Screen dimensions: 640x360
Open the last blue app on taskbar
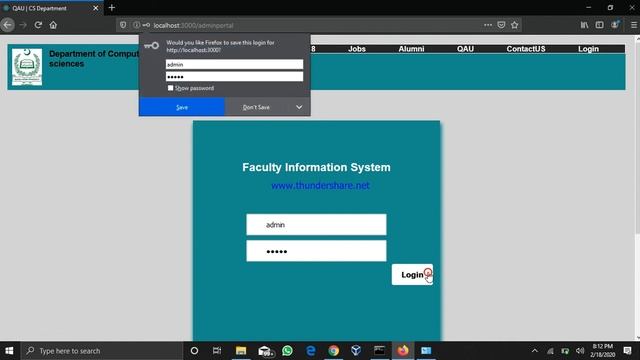426,351
